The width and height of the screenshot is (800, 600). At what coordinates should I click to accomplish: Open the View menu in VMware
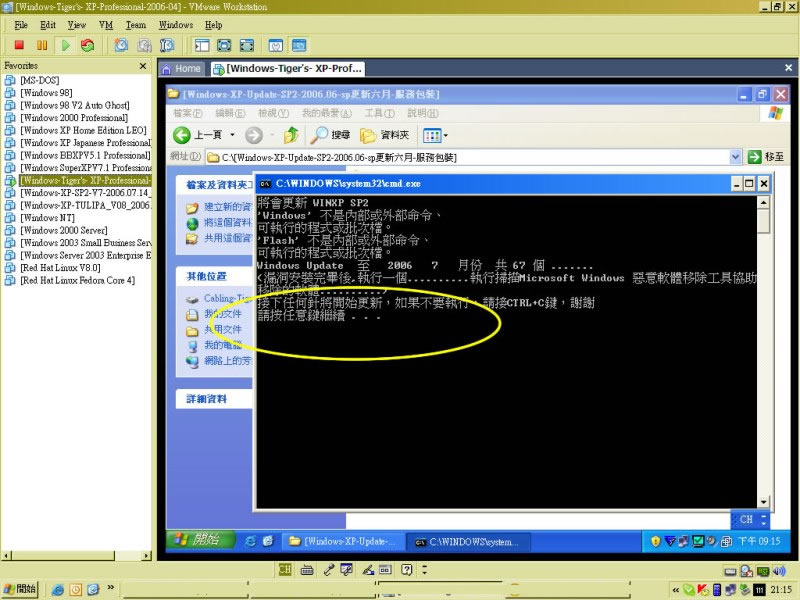click(77, 25)
